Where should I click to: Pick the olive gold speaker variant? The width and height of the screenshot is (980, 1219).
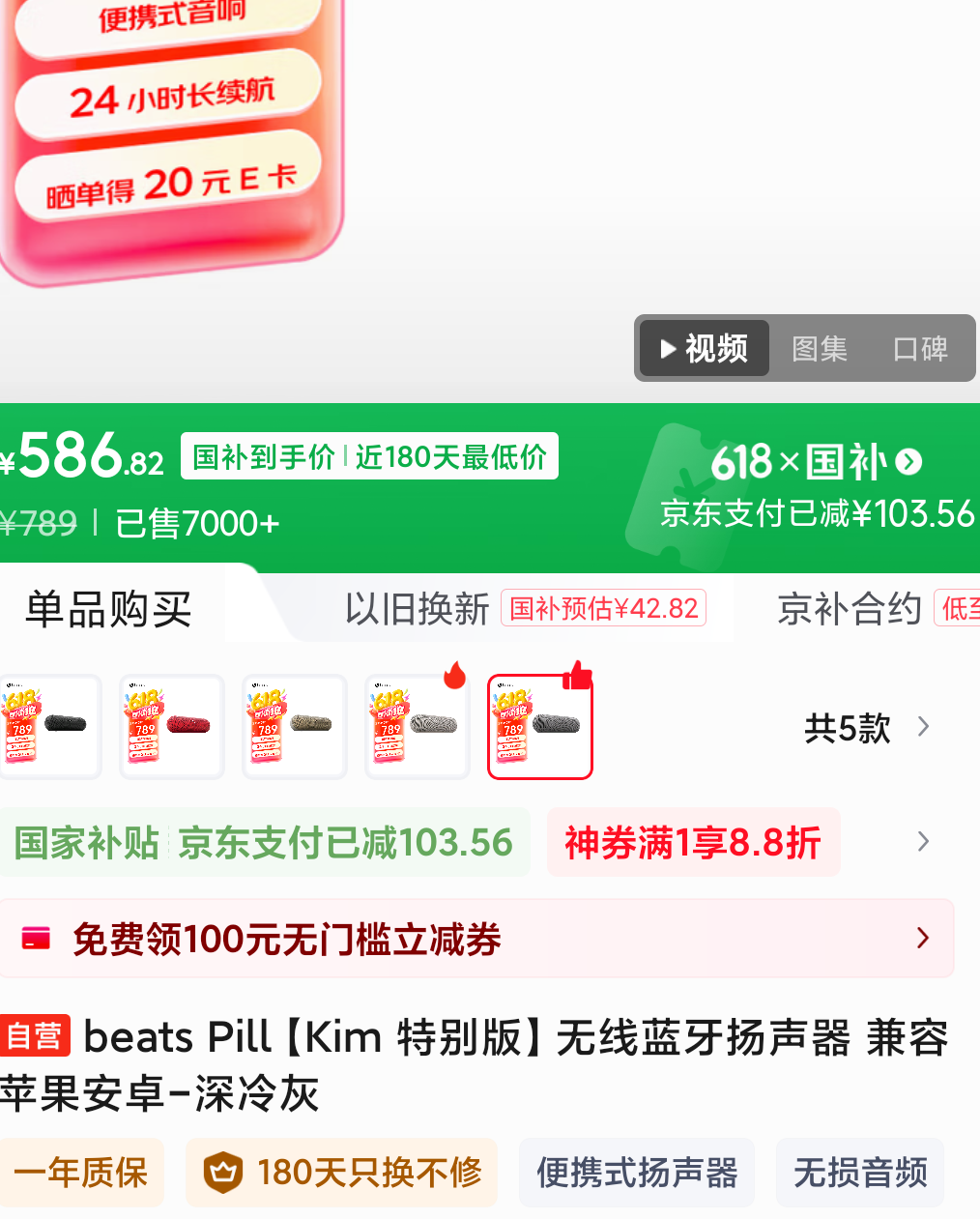295,726
